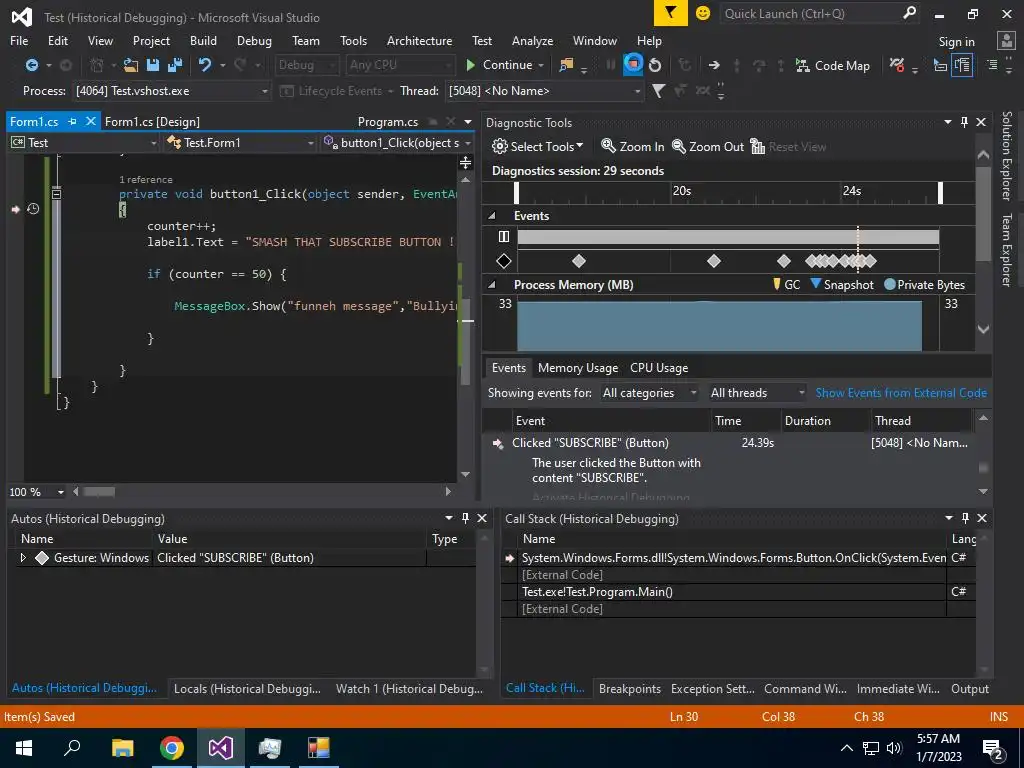Open the Process dropdown showing Test.vshost.exe

(x=171, y=91)
